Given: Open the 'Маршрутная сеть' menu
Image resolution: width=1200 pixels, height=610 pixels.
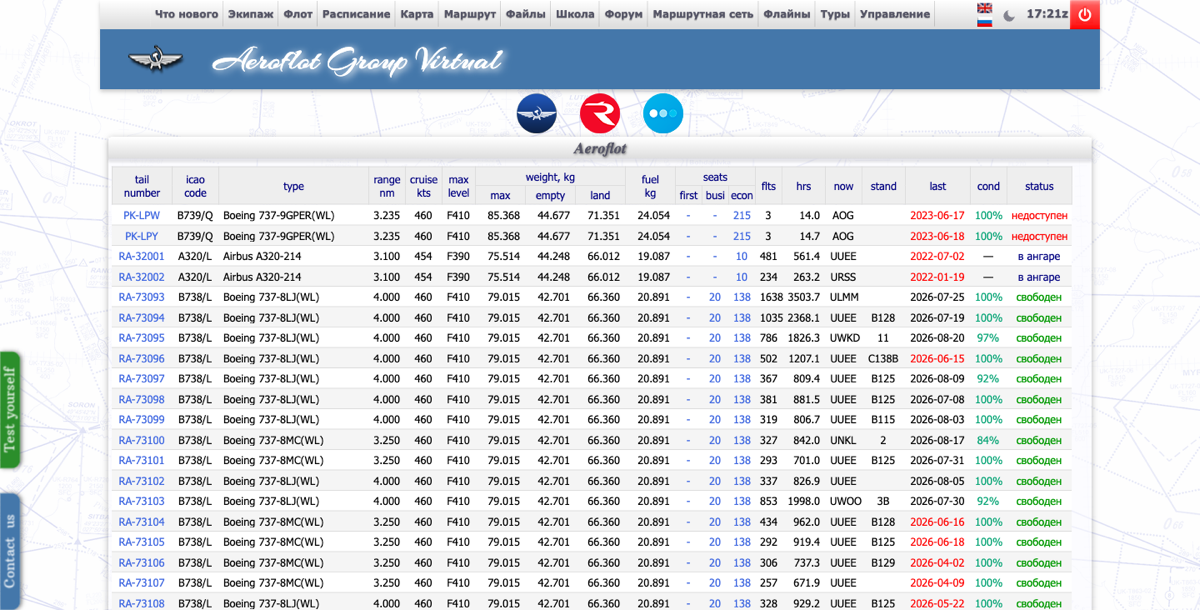Looking at the screenshot, I should pos(704,14).
